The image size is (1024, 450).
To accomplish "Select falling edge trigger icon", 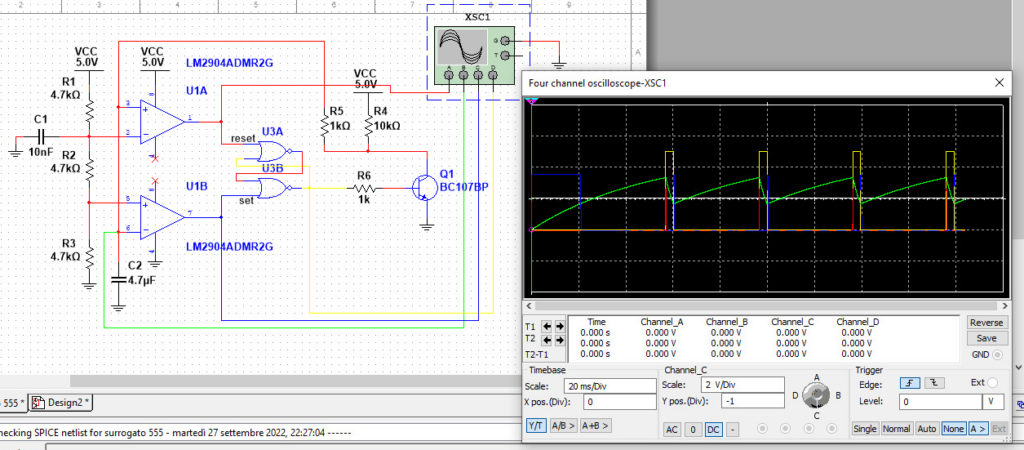I will 933,382.
